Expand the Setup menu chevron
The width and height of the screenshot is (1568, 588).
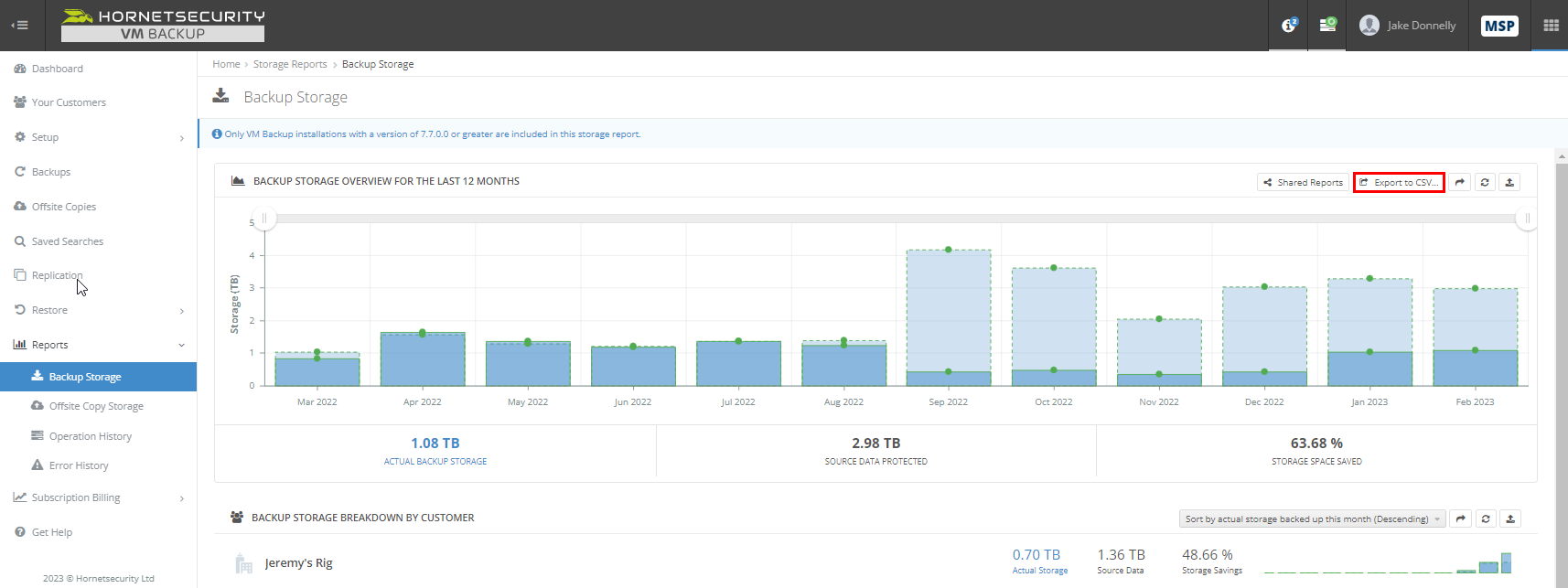pos(181,138)
